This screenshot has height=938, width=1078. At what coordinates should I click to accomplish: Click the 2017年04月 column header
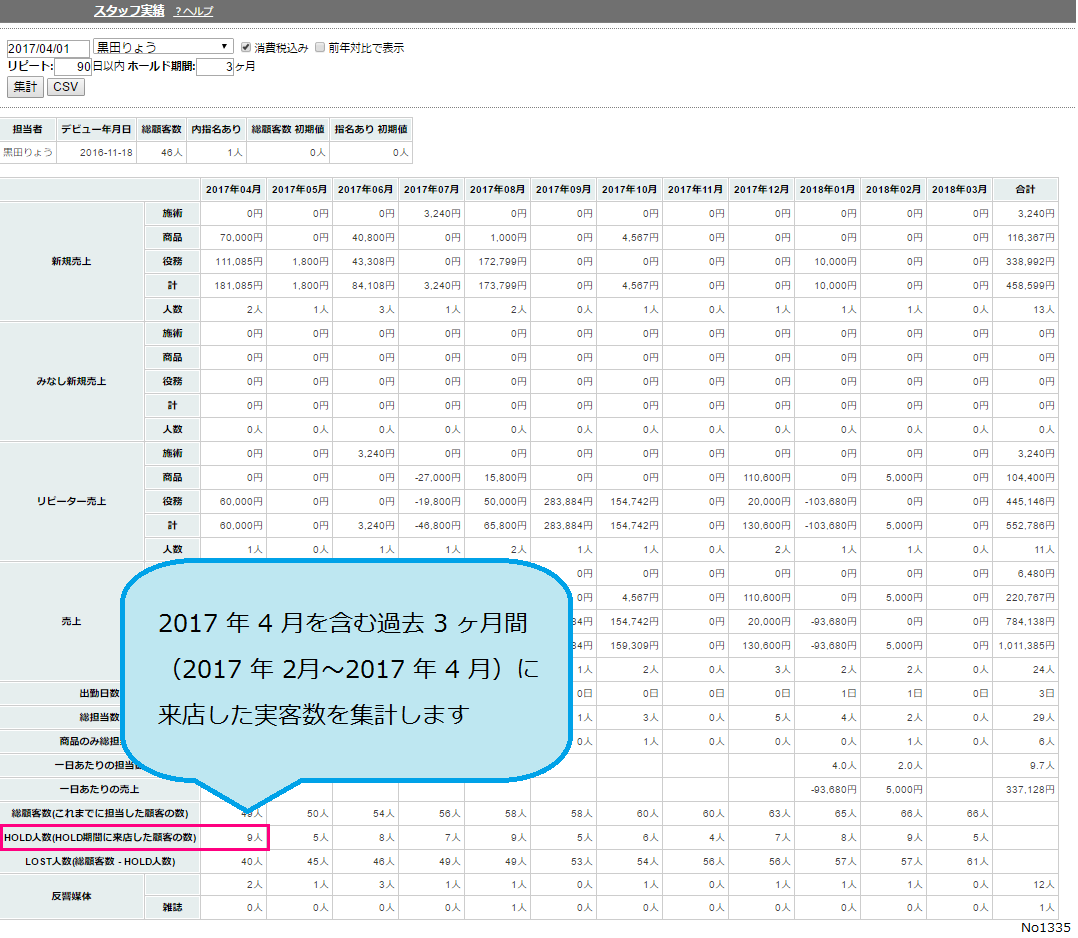pos(233,189)
